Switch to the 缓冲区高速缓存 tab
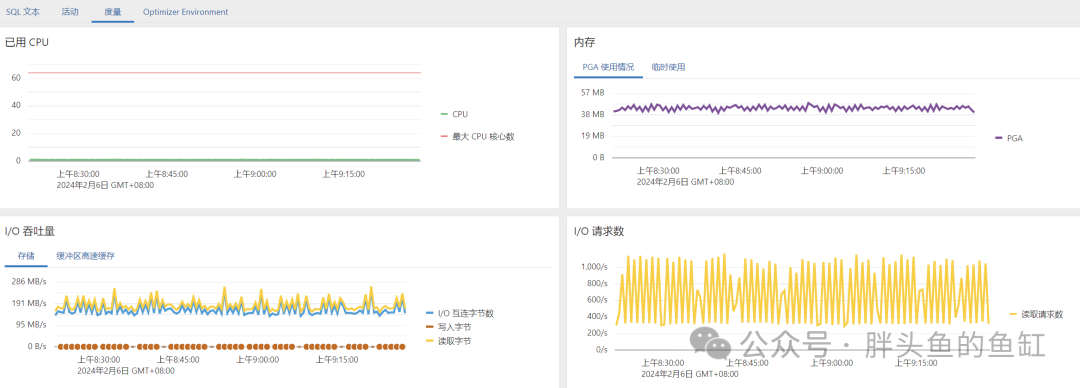1080x388 pixels. click(85, 256)
